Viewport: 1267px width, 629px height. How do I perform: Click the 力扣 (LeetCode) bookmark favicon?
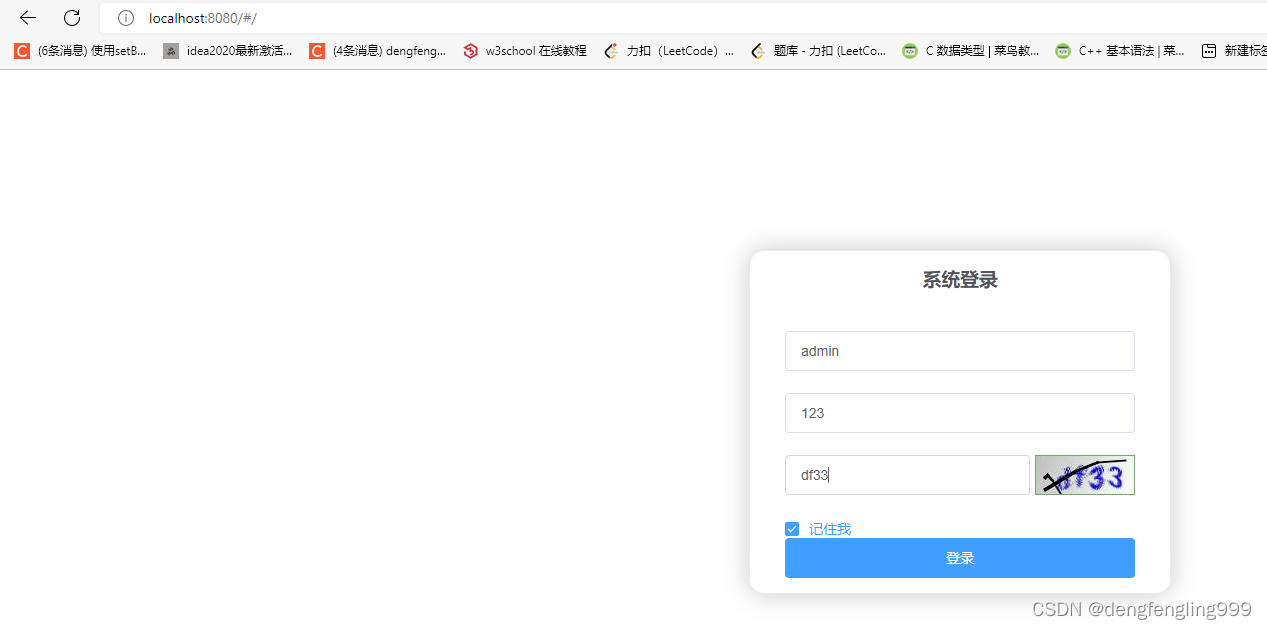tap(611, 51)
